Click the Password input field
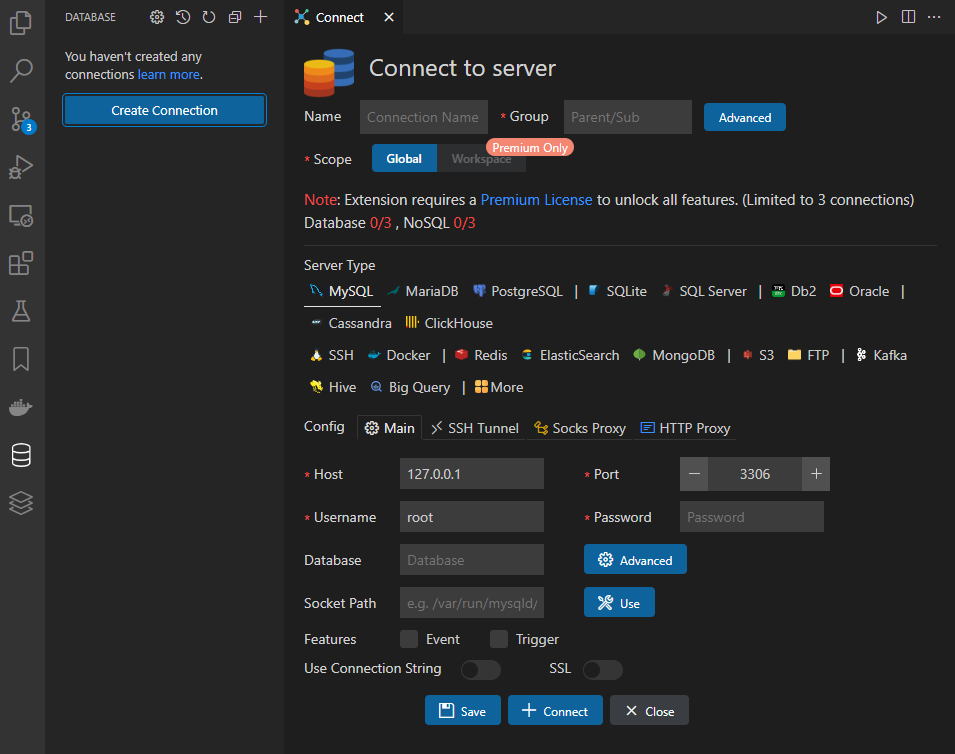955x754 pixels. (x=752, y=517)
